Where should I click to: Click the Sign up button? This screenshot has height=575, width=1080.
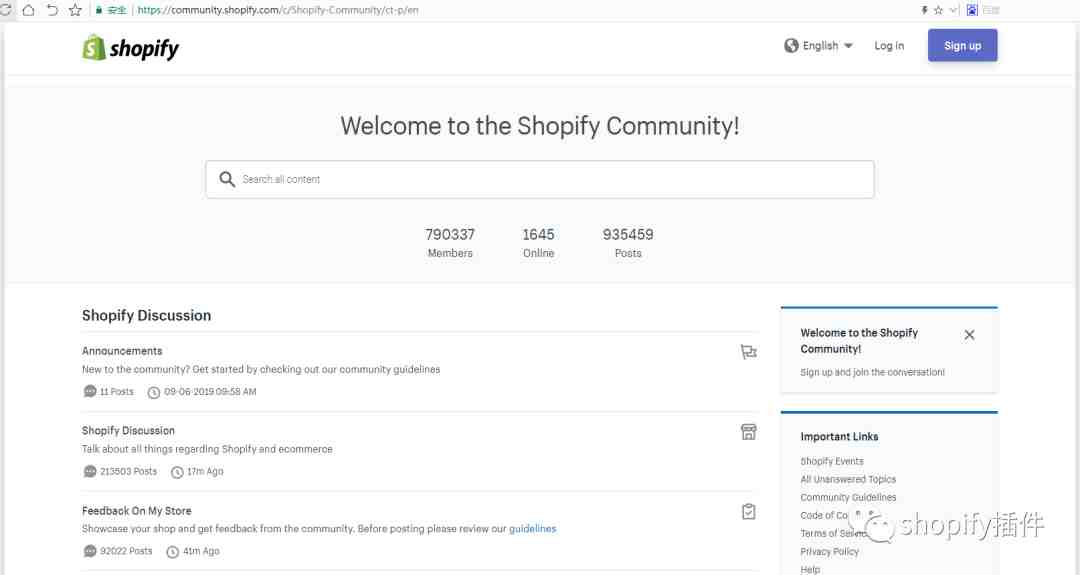point(962,45)
